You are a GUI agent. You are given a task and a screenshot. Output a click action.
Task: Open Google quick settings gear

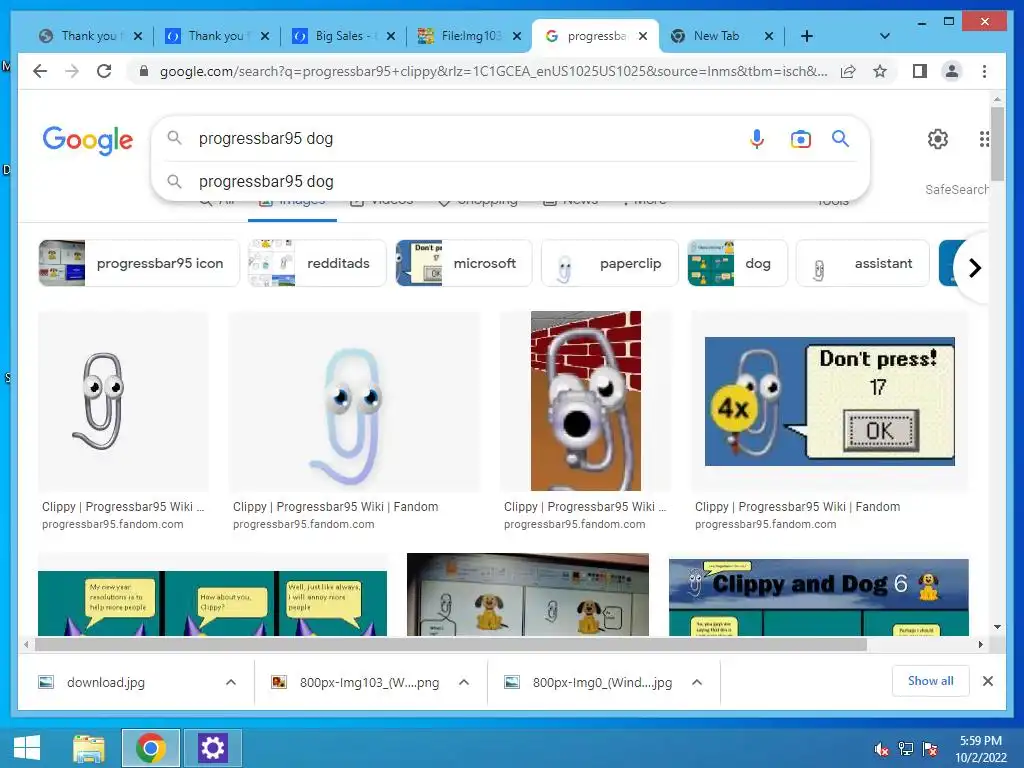pos(937,138)
